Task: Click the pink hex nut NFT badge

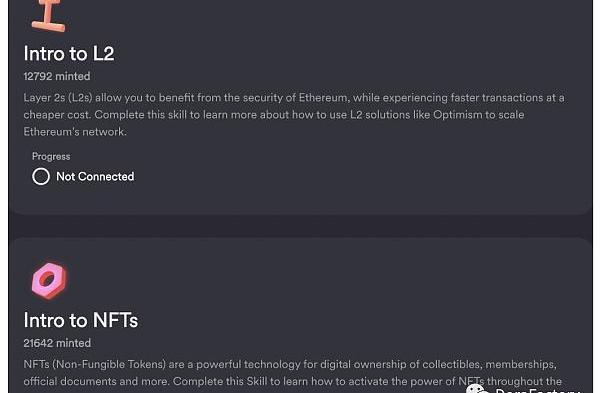Action: (49, 280)
